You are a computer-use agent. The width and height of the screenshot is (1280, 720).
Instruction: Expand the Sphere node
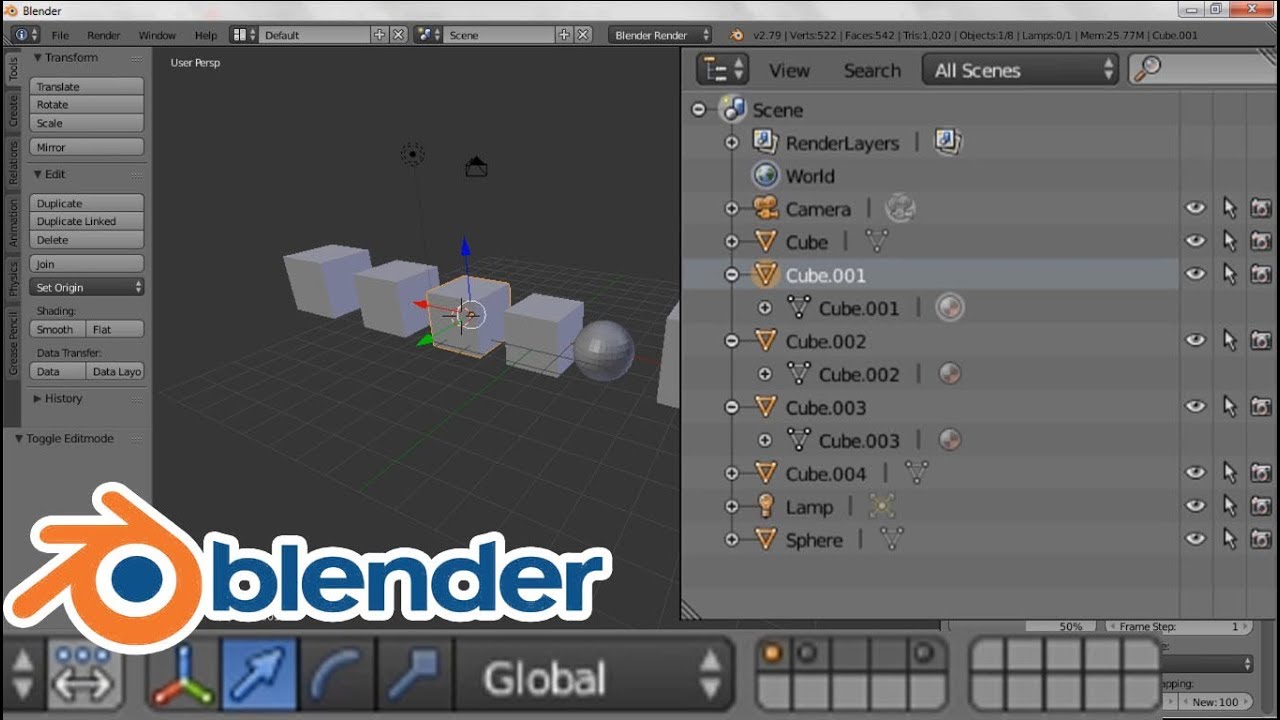coord(732,540)
